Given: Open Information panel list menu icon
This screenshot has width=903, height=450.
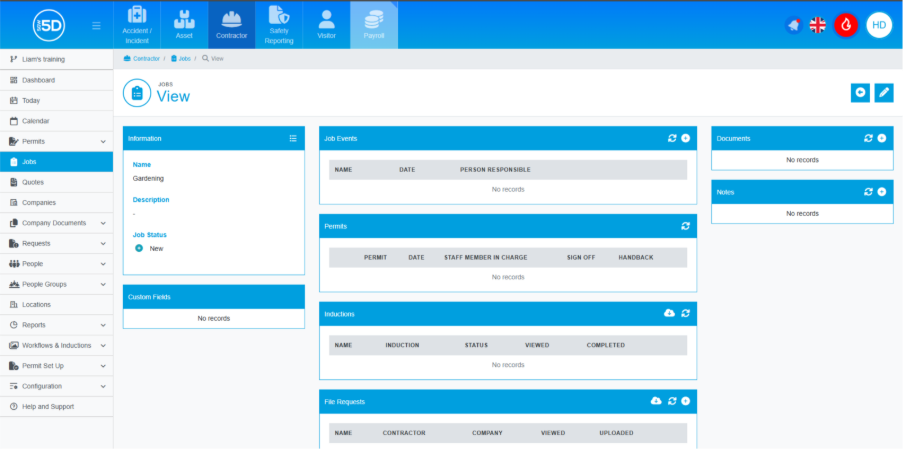Looking at the screenshot, I should click(x=293, y=138).
